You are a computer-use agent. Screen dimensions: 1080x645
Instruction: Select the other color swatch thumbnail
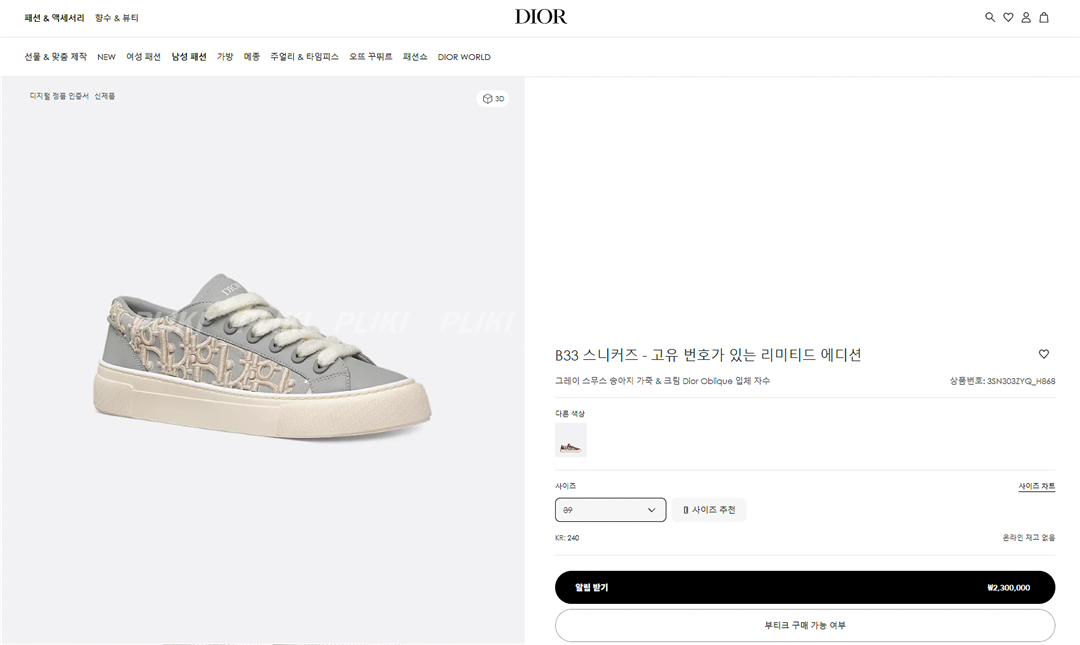coord(571,440)
